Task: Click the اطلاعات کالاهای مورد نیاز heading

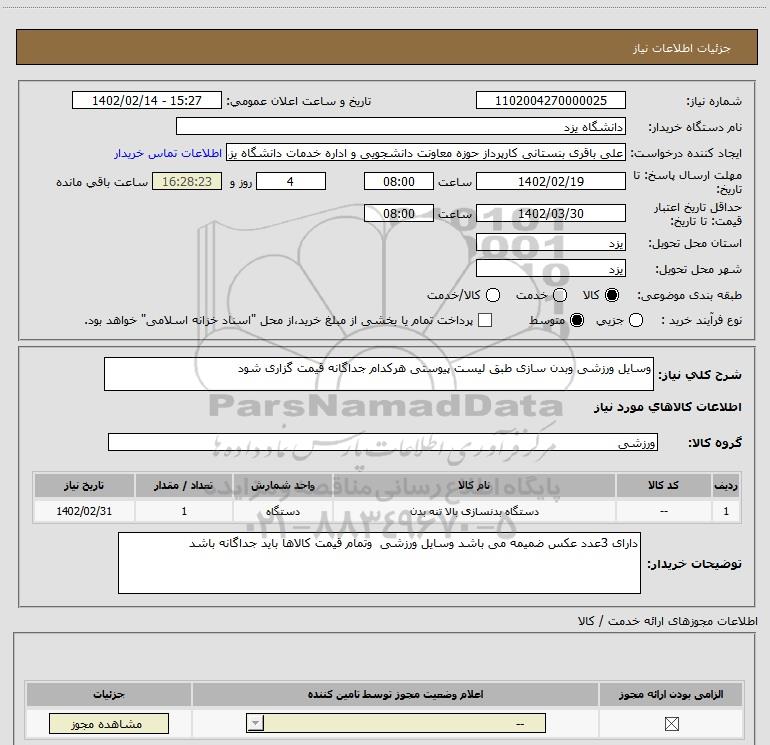Action: pyautogui.click(x=668, y=407)
